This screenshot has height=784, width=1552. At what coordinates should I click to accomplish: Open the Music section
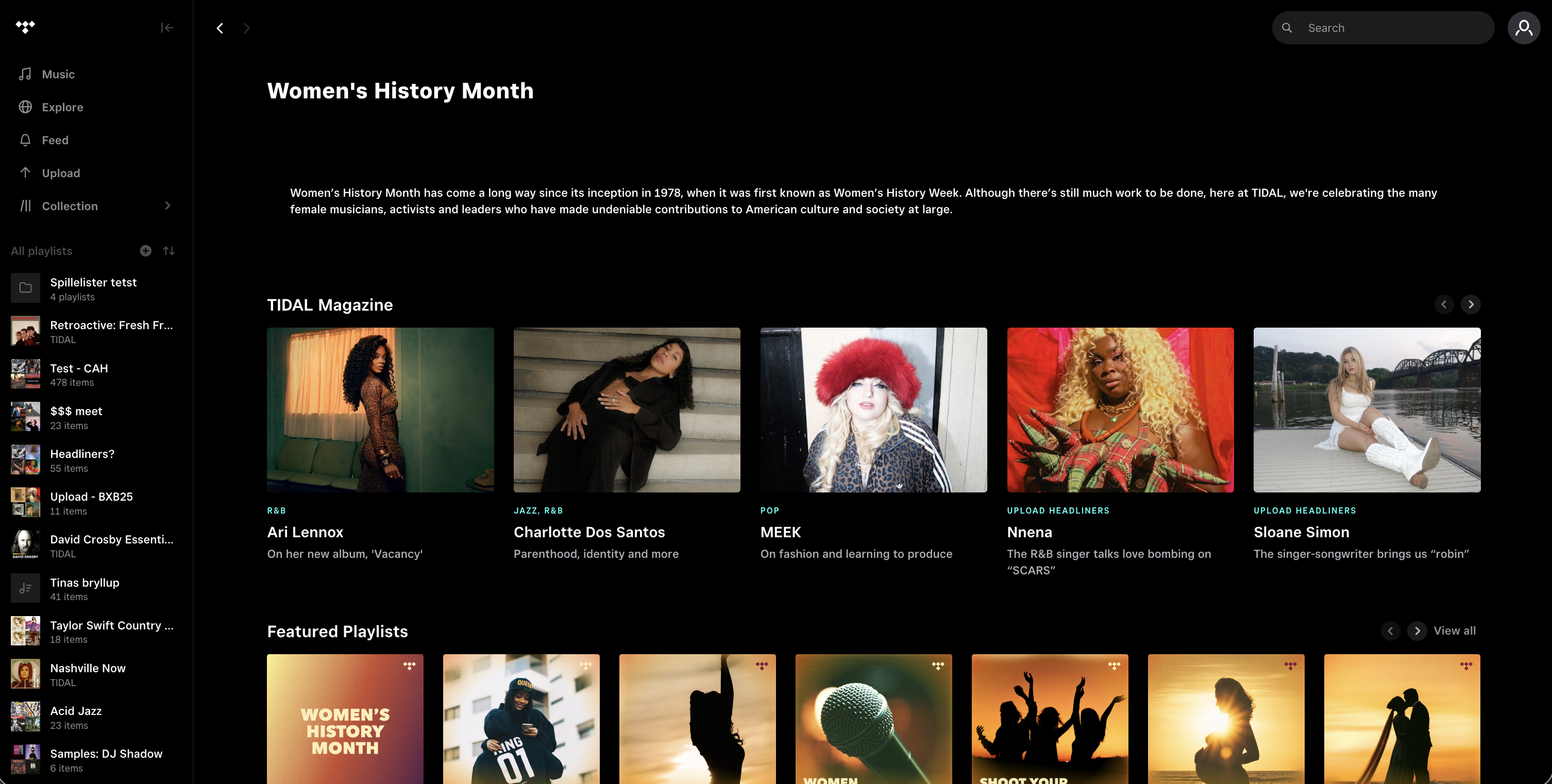[x=58, y=74]
